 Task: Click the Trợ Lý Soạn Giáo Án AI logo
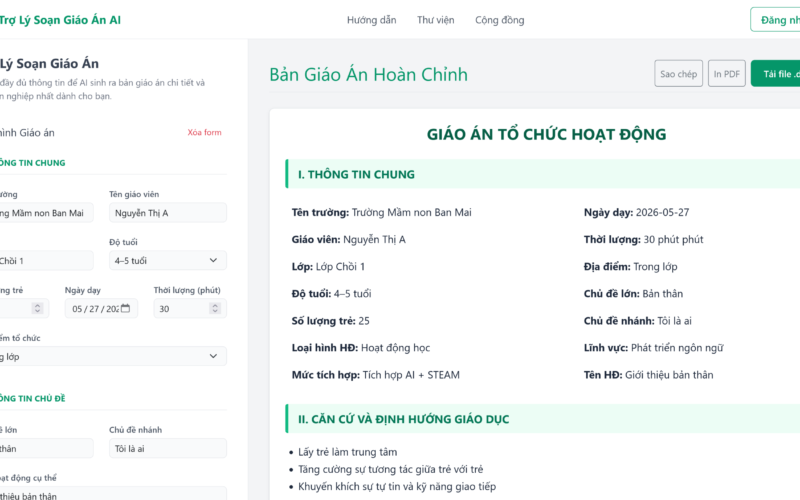[x=60, y=20]
